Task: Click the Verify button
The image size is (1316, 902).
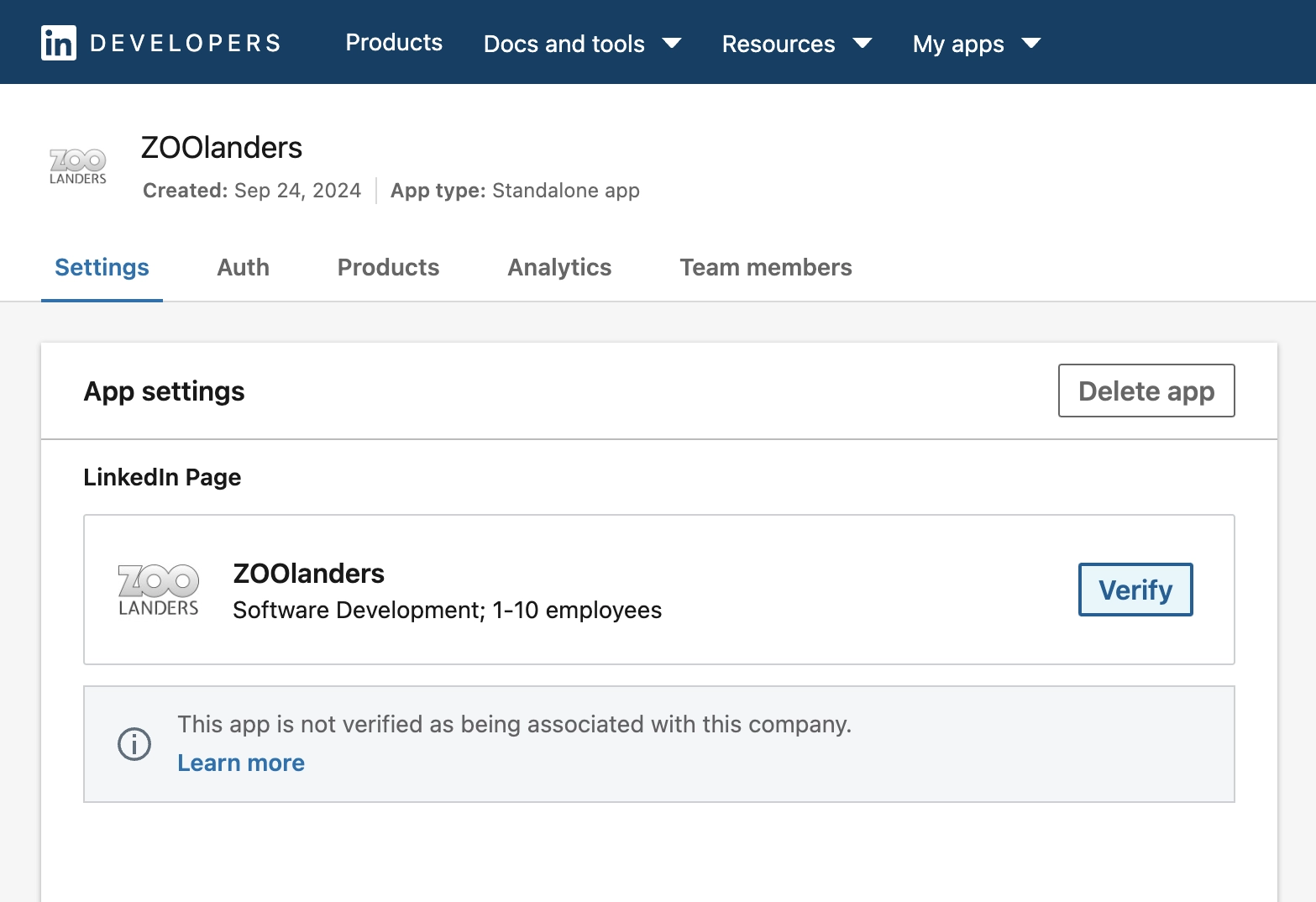Action: [1135, 590]
